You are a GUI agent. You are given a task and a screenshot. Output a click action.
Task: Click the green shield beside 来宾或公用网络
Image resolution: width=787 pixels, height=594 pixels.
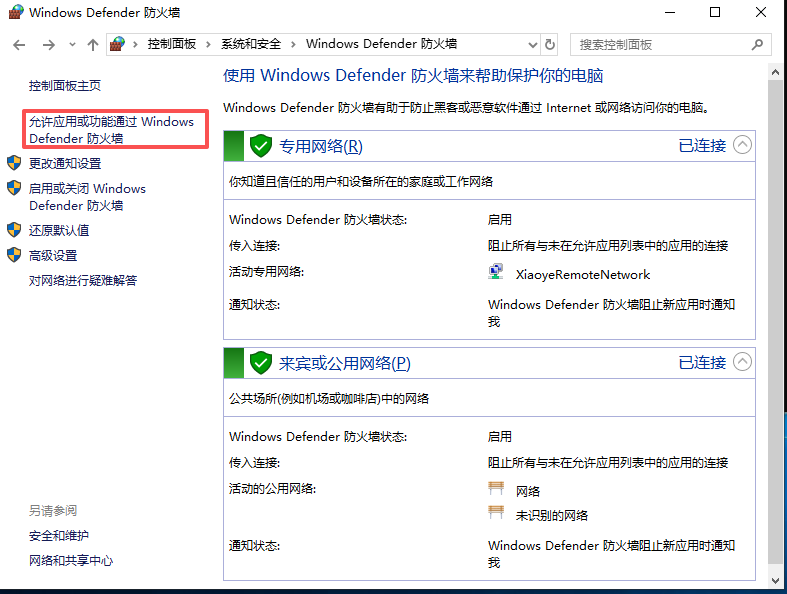tap(261, 362)
